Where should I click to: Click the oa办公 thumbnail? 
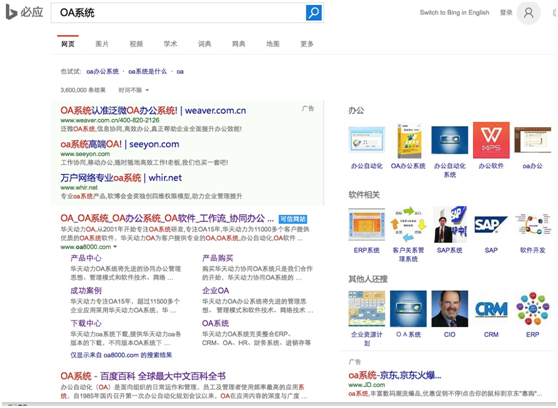pyautogui.click(x=533, y=140)
